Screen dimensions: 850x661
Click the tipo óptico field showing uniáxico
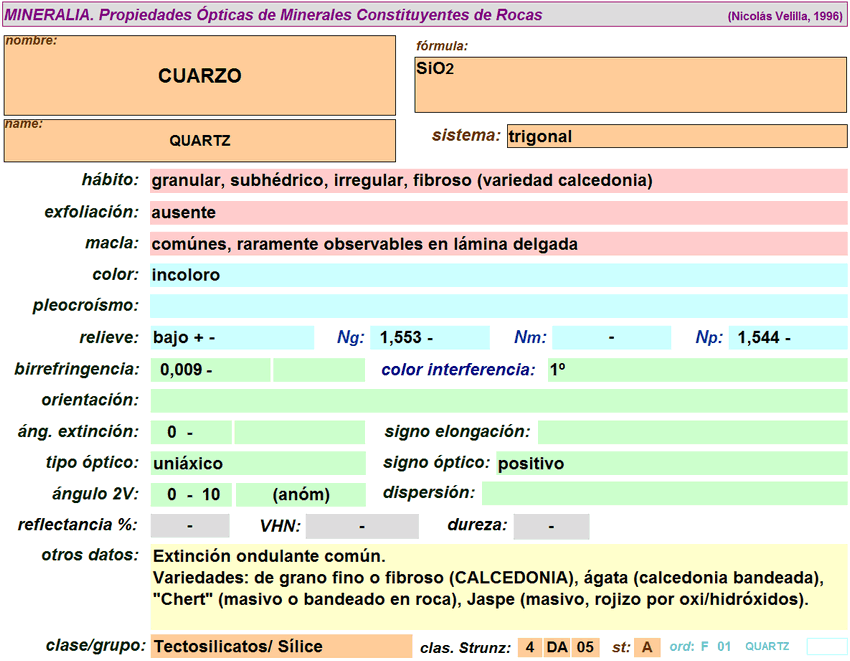[257, 463]
